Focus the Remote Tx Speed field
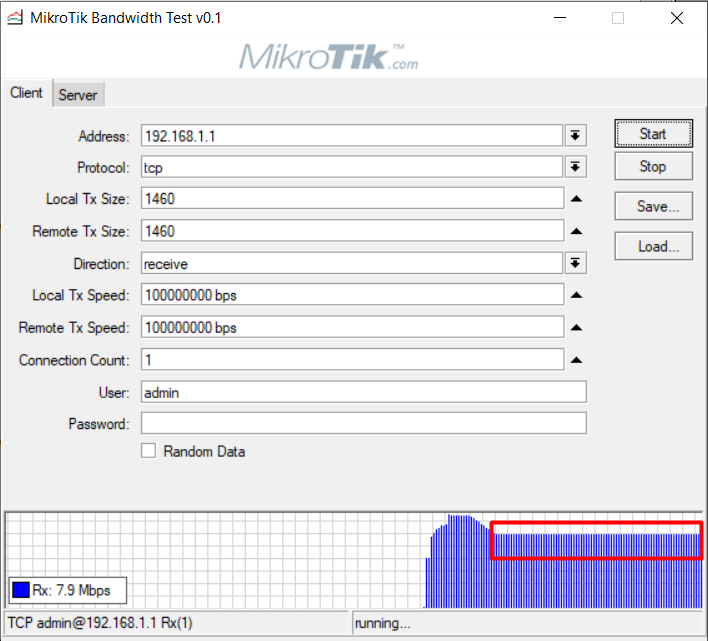This screenshot has height=641, width=708. pyautogui.click(x=352, y=328)
